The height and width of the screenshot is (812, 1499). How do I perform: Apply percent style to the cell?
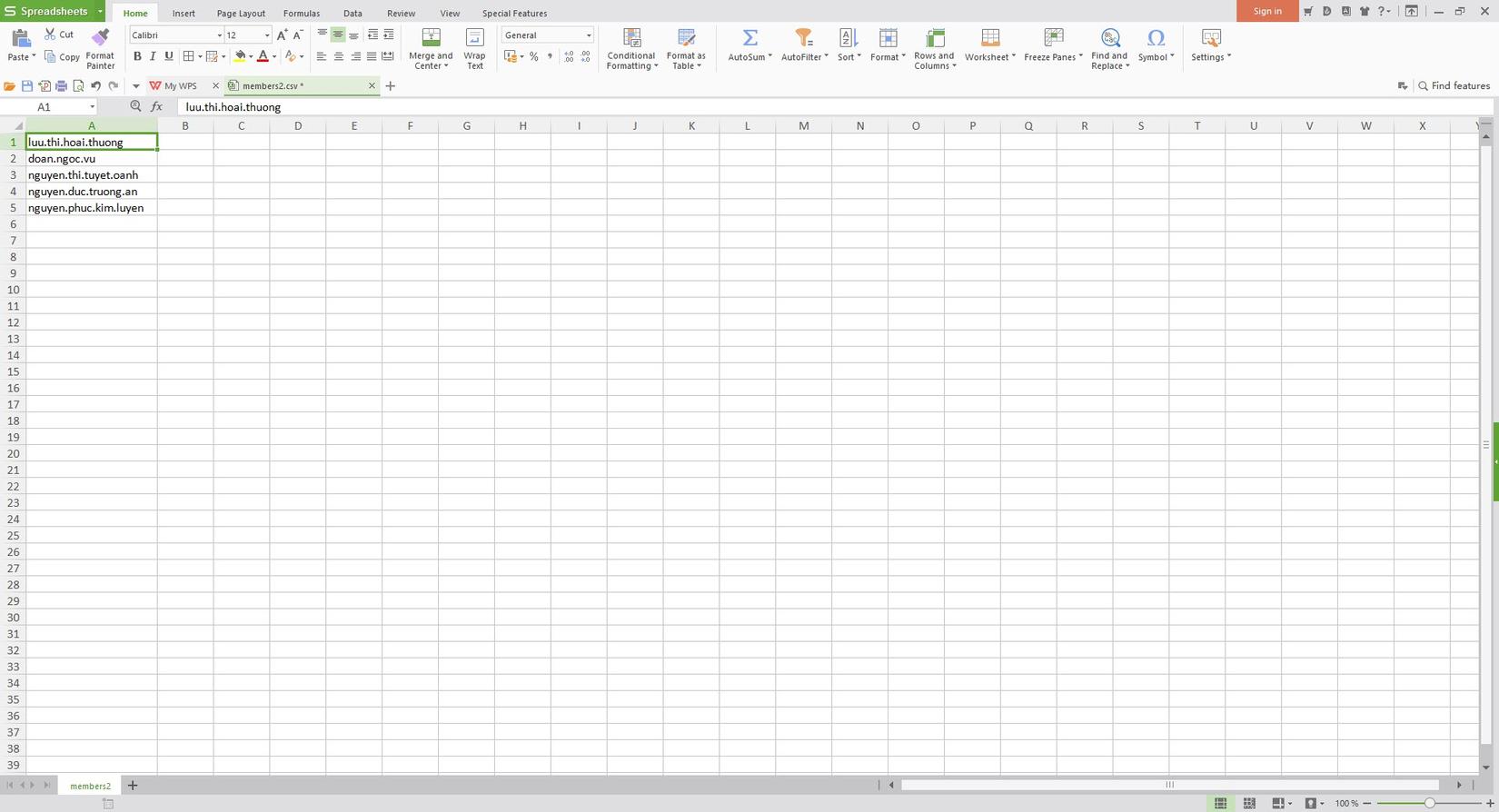pos(534,56)
